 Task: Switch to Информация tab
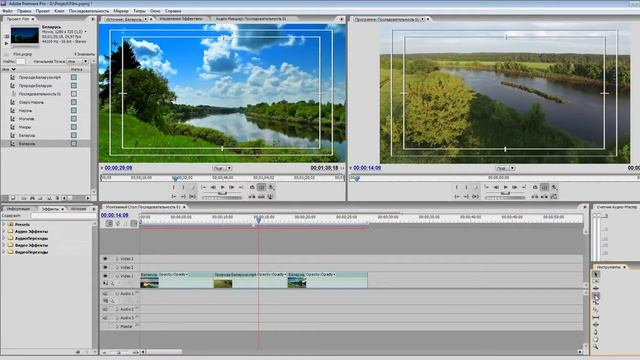(x=18, y=209)
